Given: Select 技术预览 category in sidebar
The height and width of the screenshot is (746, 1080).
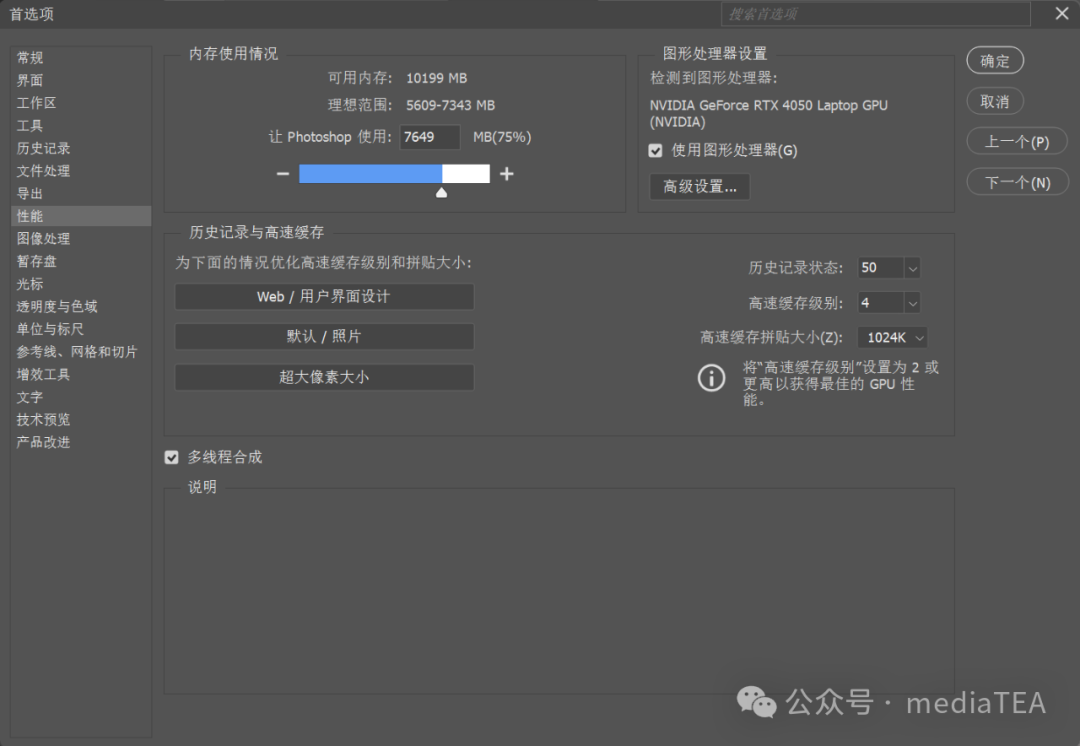Looking at the screenshot, I should pyautogui.click(x=81, y=419).
